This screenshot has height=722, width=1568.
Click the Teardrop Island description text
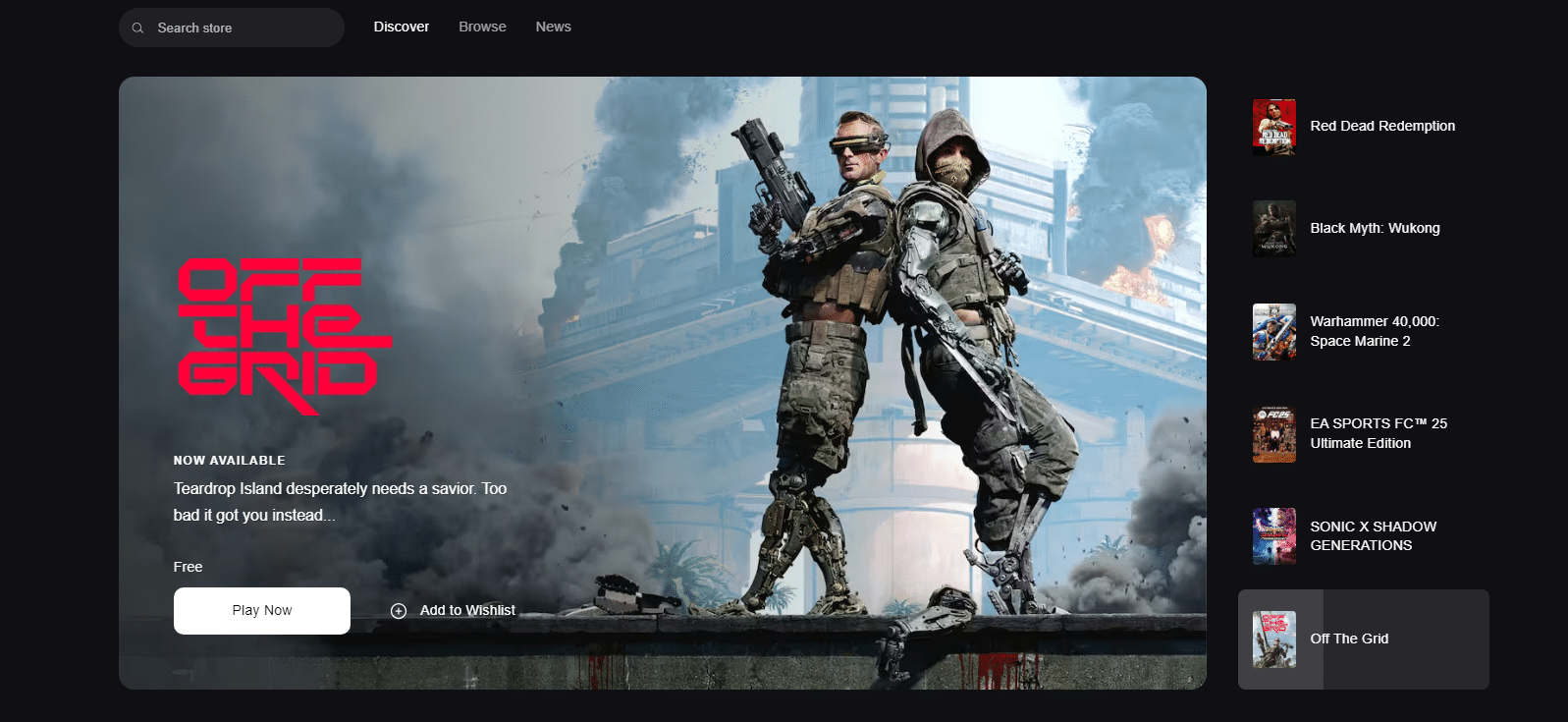coord(341,502)
